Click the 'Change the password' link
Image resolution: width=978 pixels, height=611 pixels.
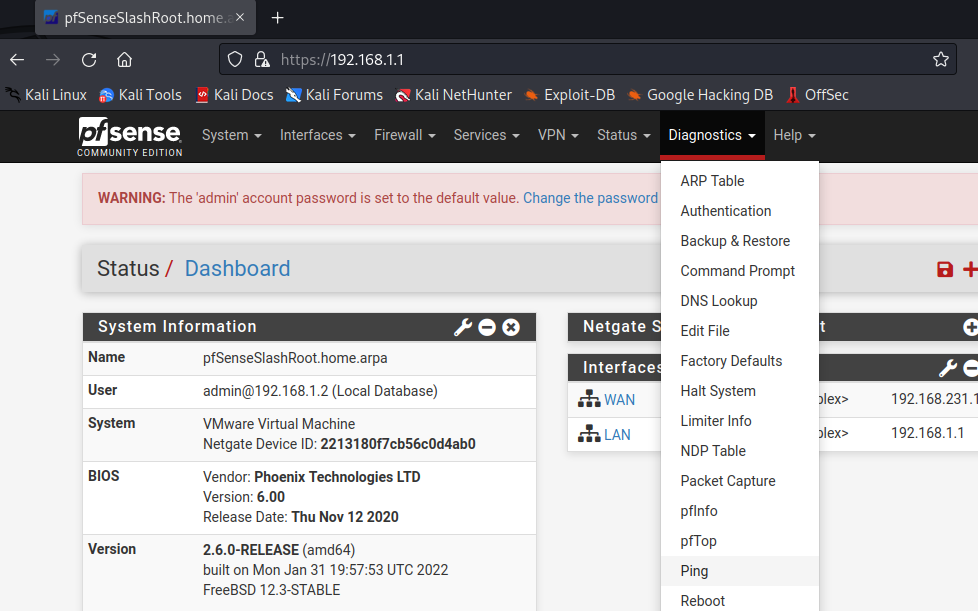tap(590, 198)
